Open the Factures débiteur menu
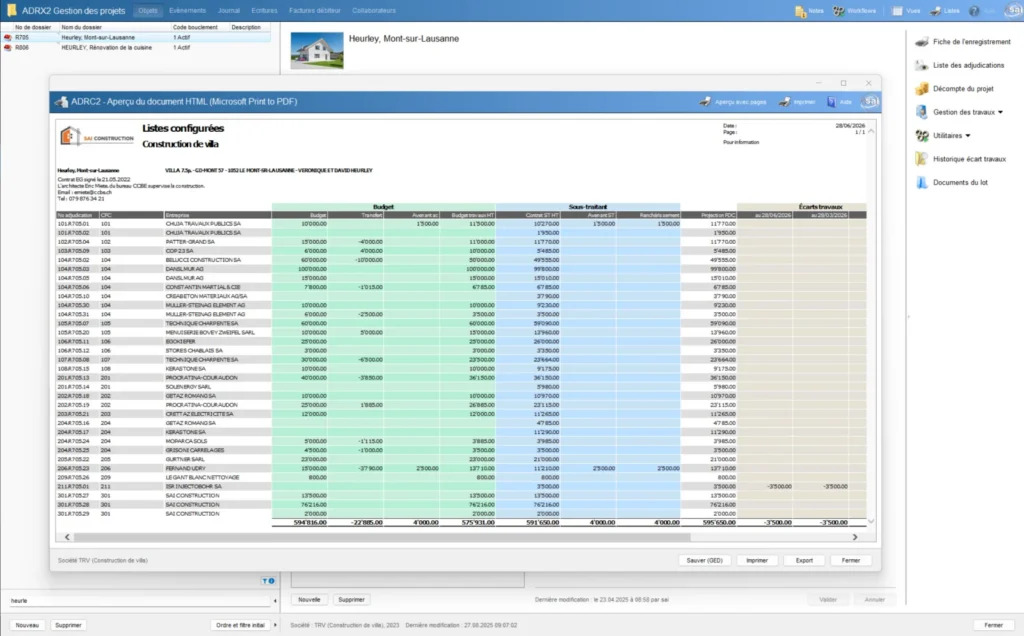The image size is (1024, 636). point(315,10)
